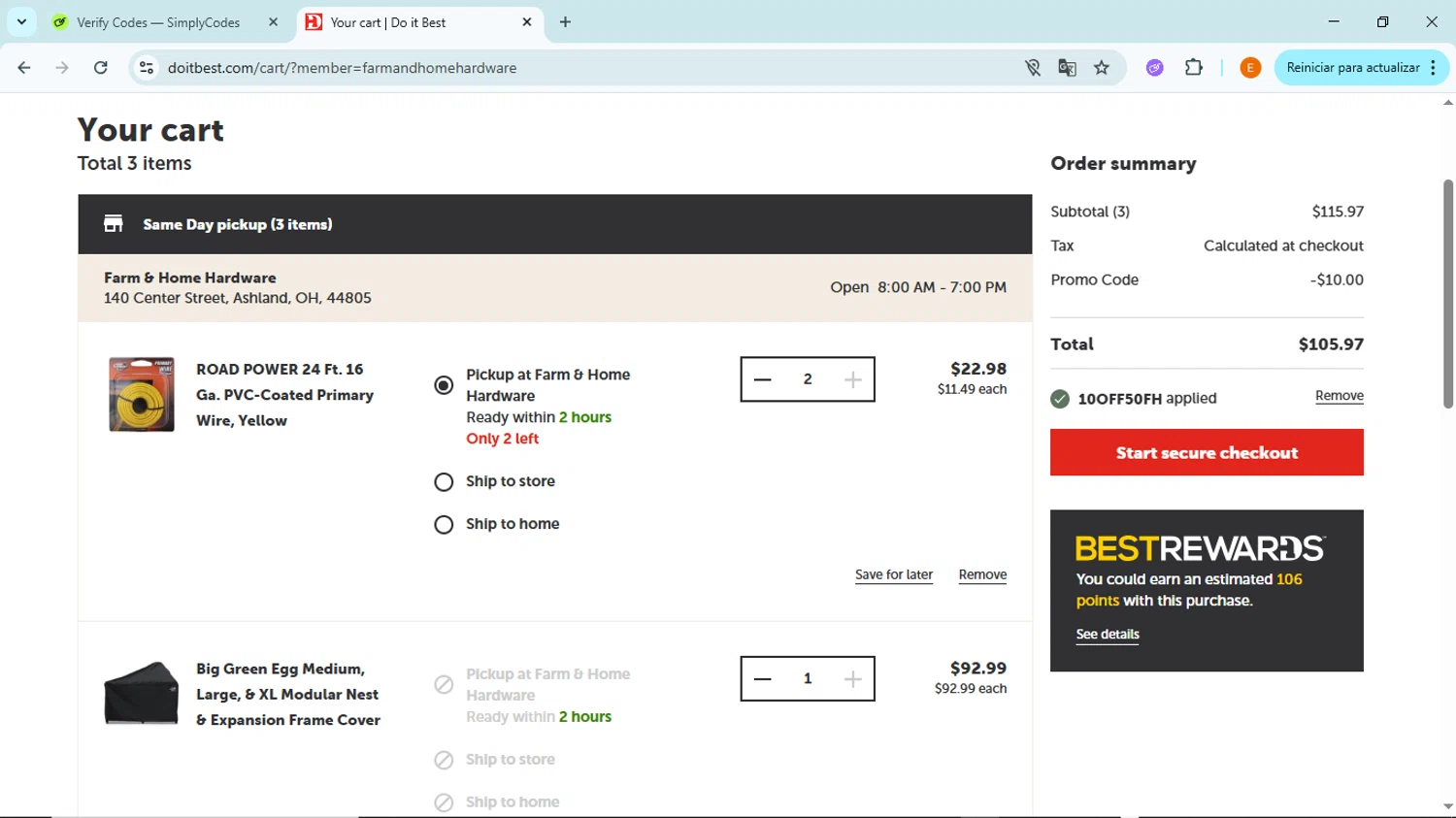Image resolution: width=1456 pixels, height=818 pixels.
Task: Open the profile avatar E
Action: coord(1250,68)
